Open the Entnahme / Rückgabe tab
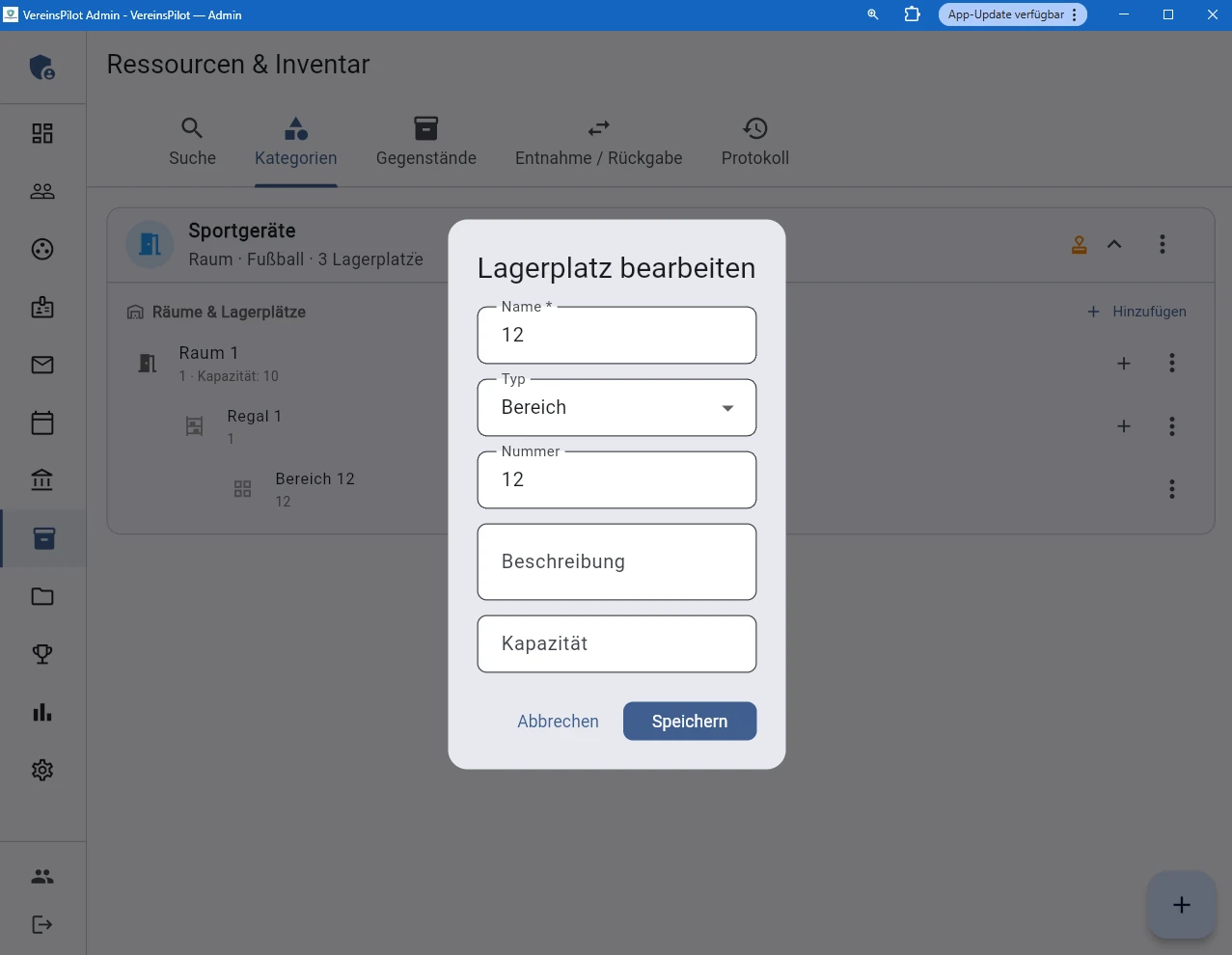Viewport: 1232px width, 955px height. pyautogui.click(x=598, y=142)
